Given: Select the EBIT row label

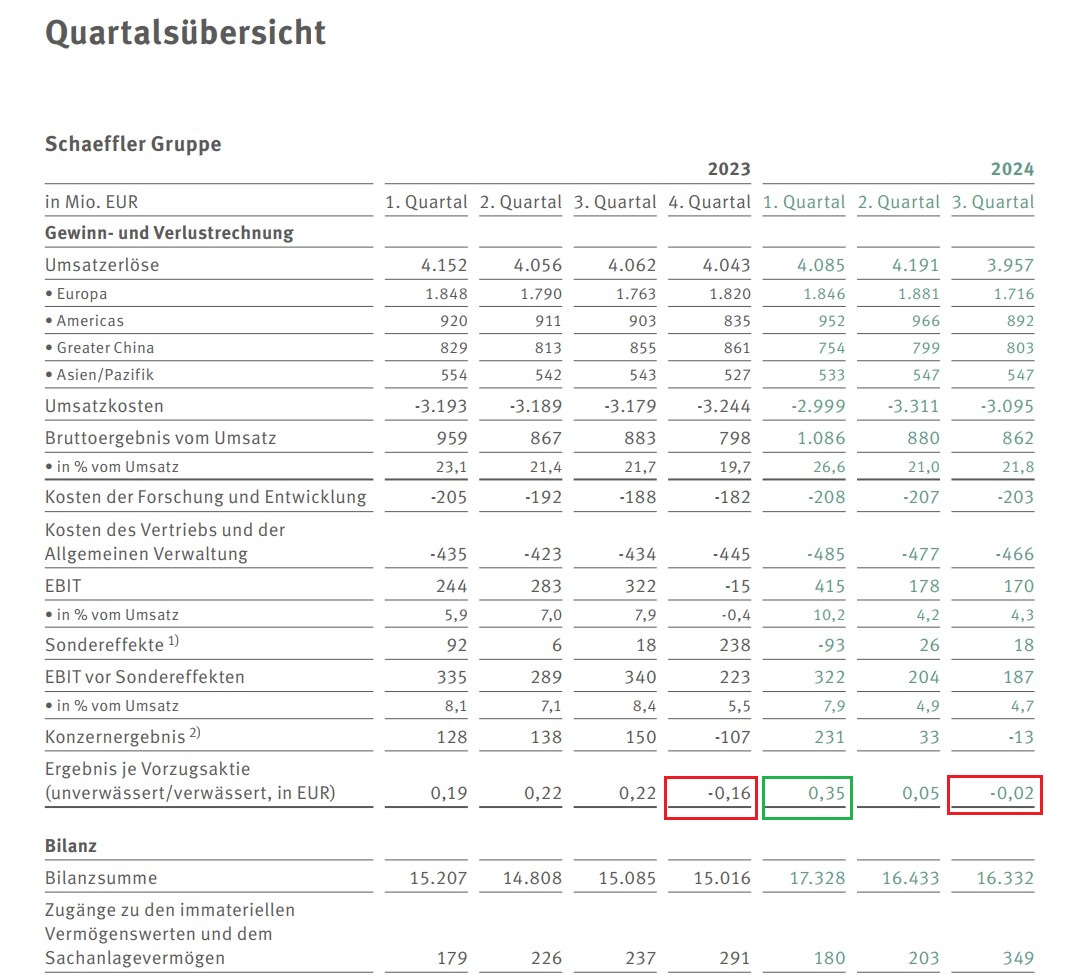Looking at the screenshot, I should (x=63, y=586).
